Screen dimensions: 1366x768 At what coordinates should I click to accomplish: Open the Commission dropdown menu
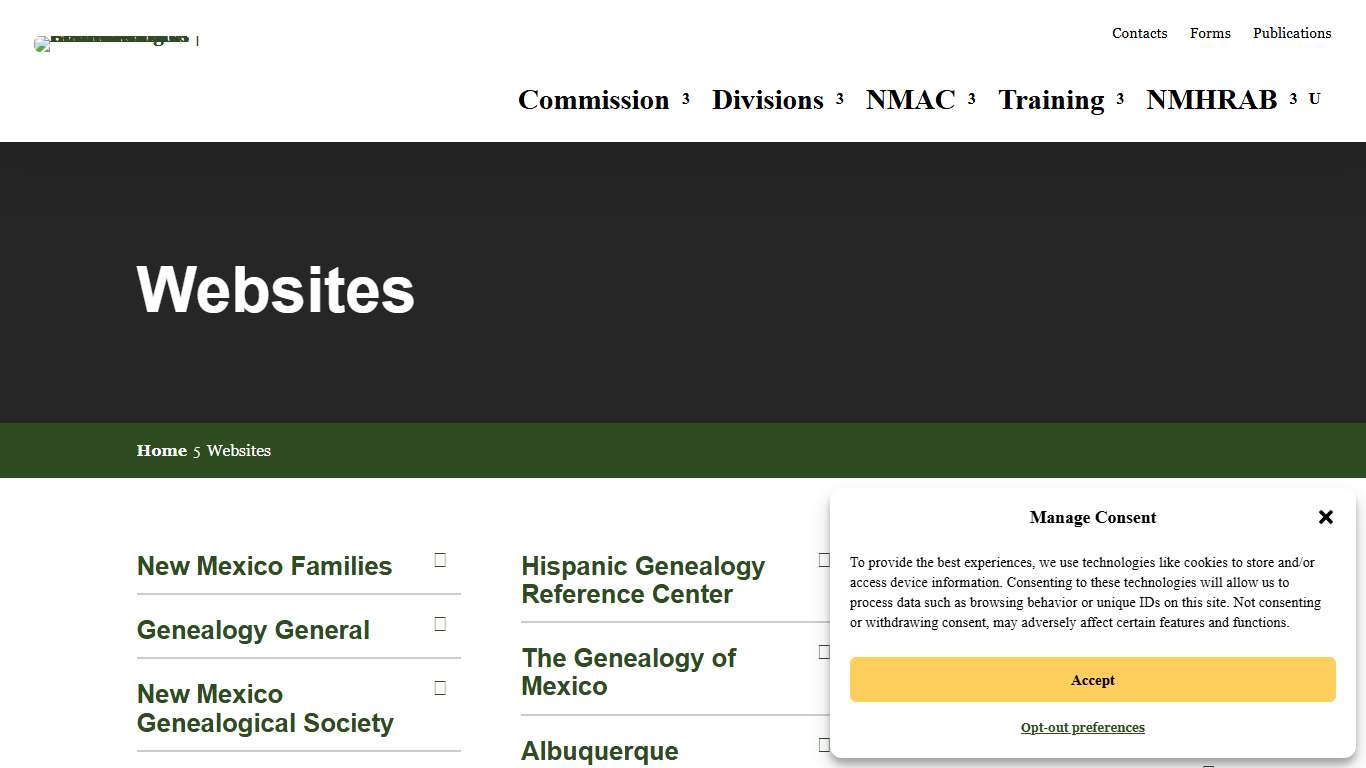click(x=594, y=99)
